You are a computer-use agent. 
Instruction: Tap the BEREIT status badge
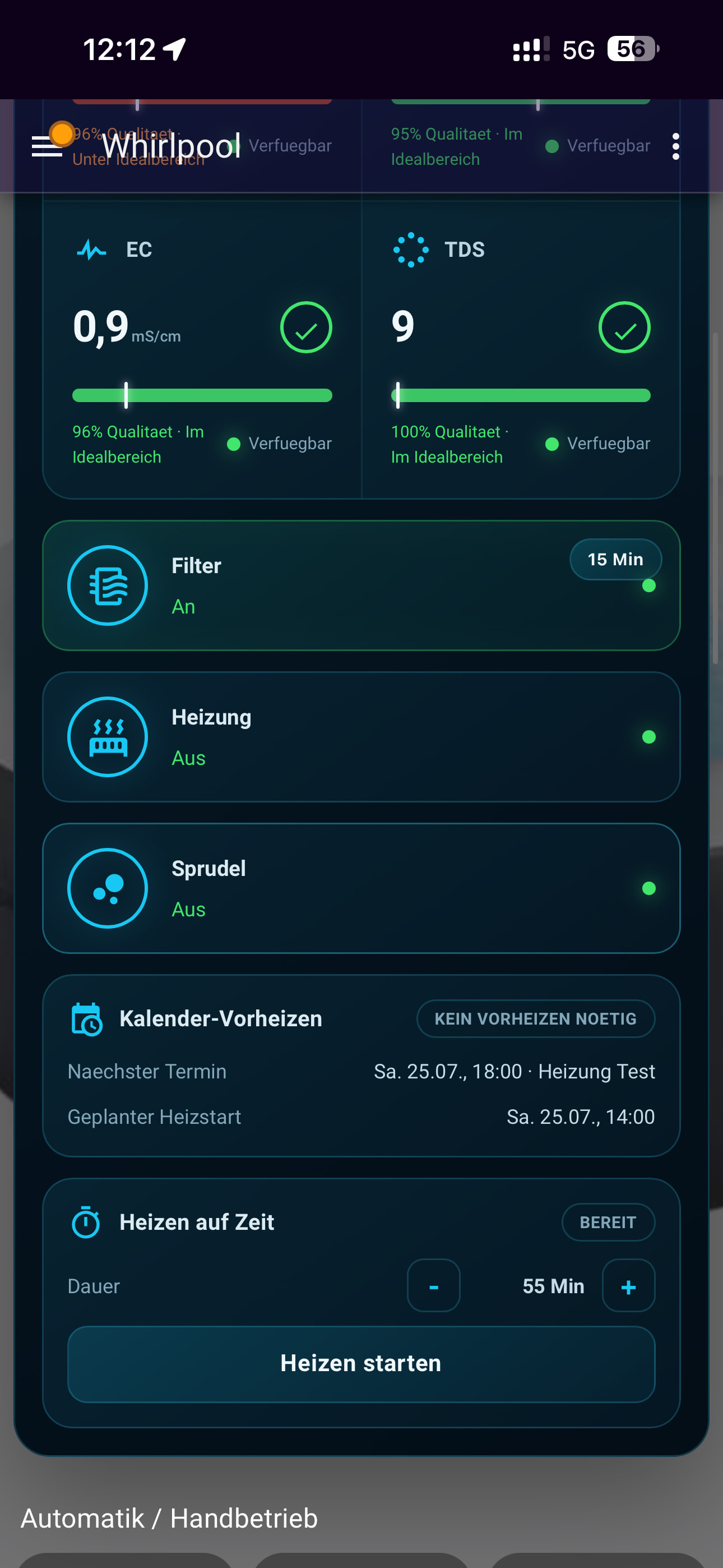click(608, 1222)
